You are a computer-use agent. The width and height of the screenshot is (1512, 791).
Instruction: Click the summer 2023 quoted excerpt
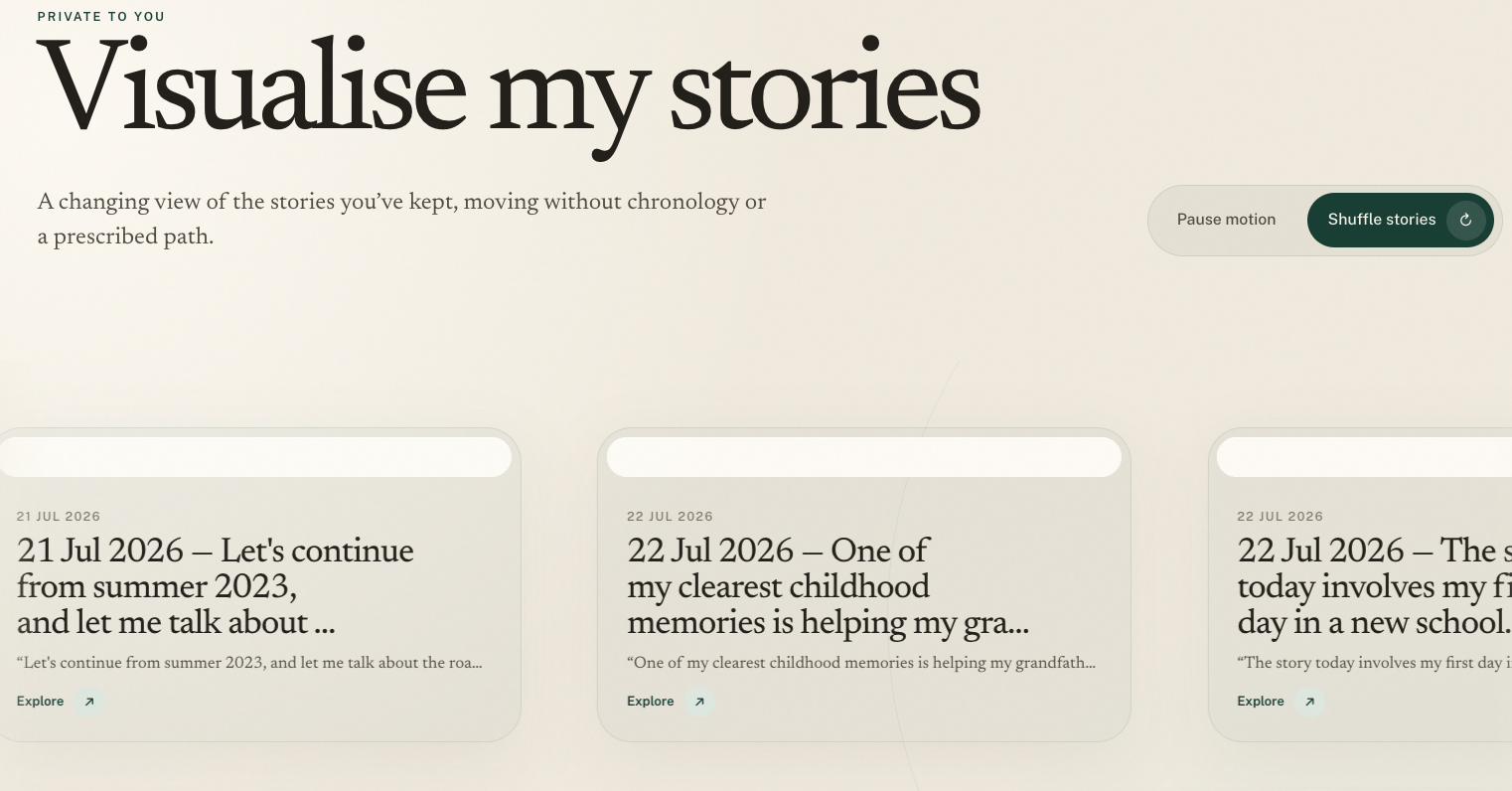[249, 663]
